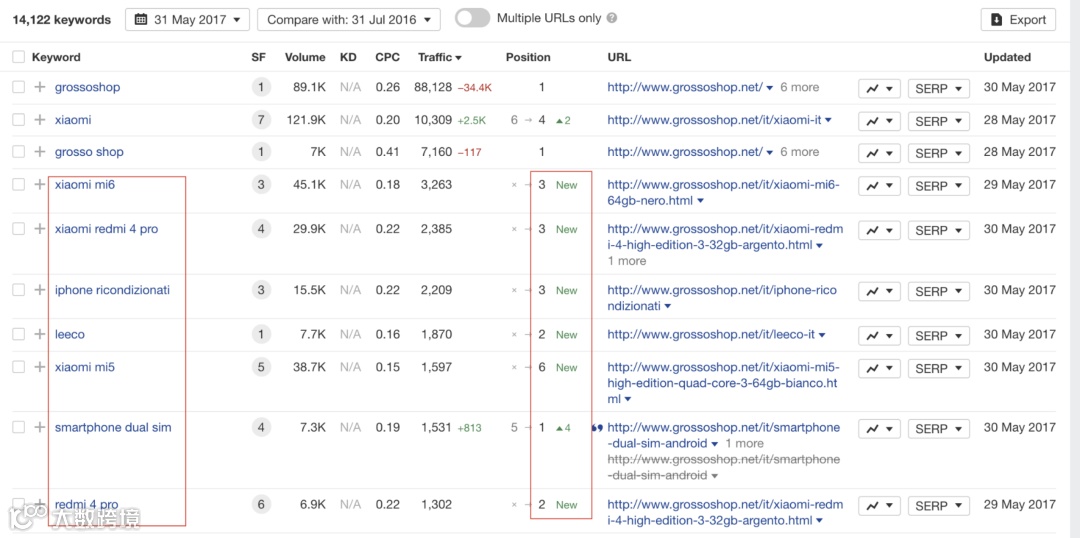Open position history chart for xiaomi mi5 row

879,369
